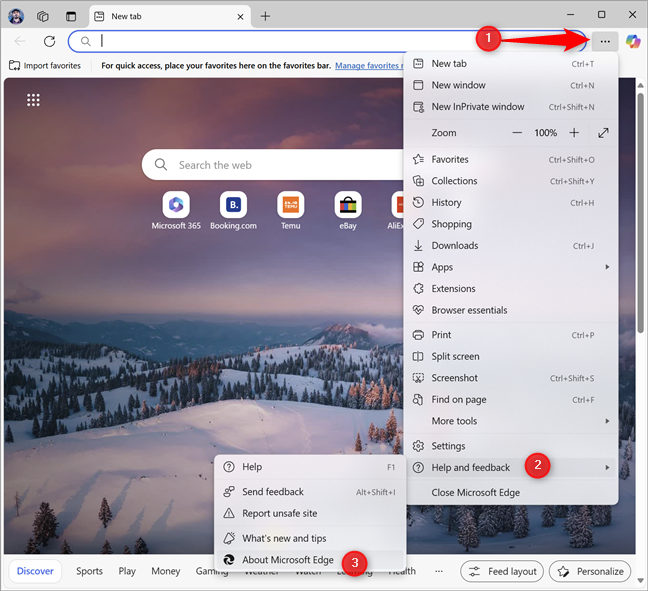The image size is (648, 591).
Task: Open Help in the submenu
Action: 310,467
